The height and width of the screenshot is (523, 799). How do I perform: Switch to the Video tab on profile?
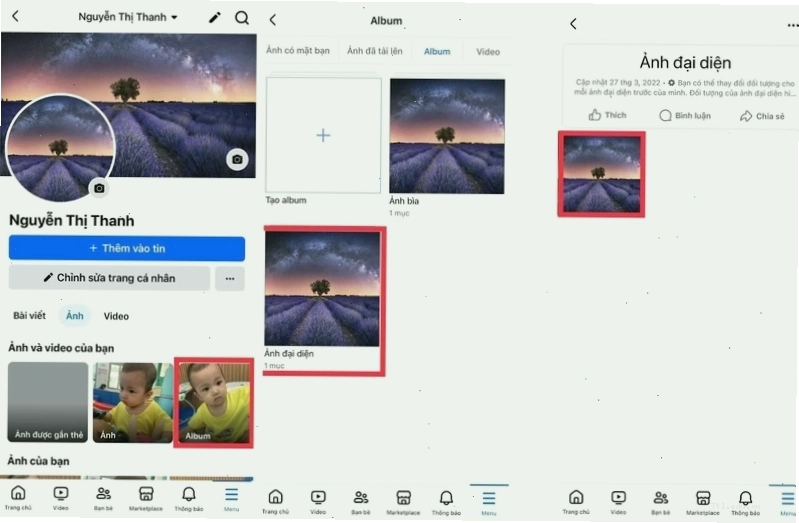click(x=116, y=316)
